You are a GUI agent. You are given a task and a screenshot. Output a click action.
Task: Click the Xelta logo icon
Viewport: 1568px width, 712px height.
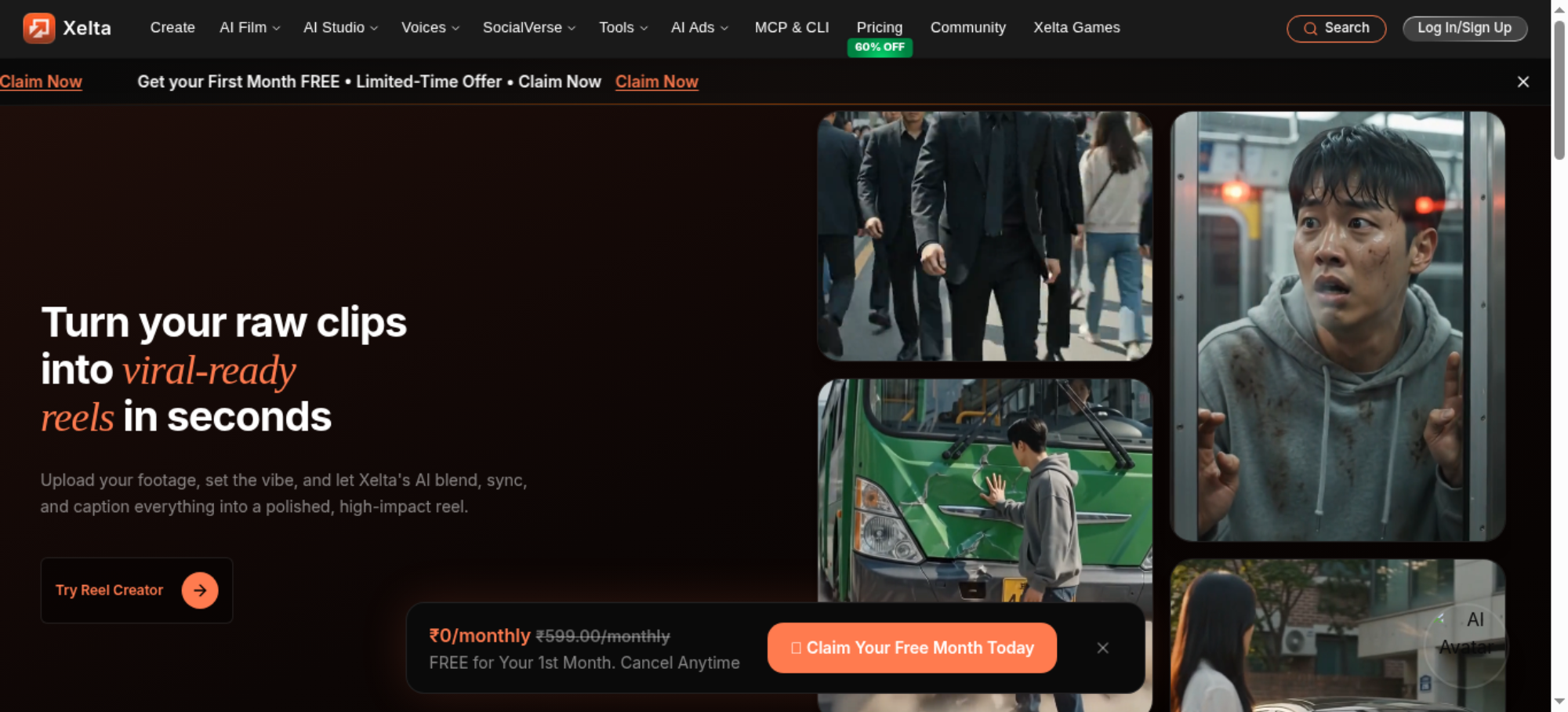(38, 28)
